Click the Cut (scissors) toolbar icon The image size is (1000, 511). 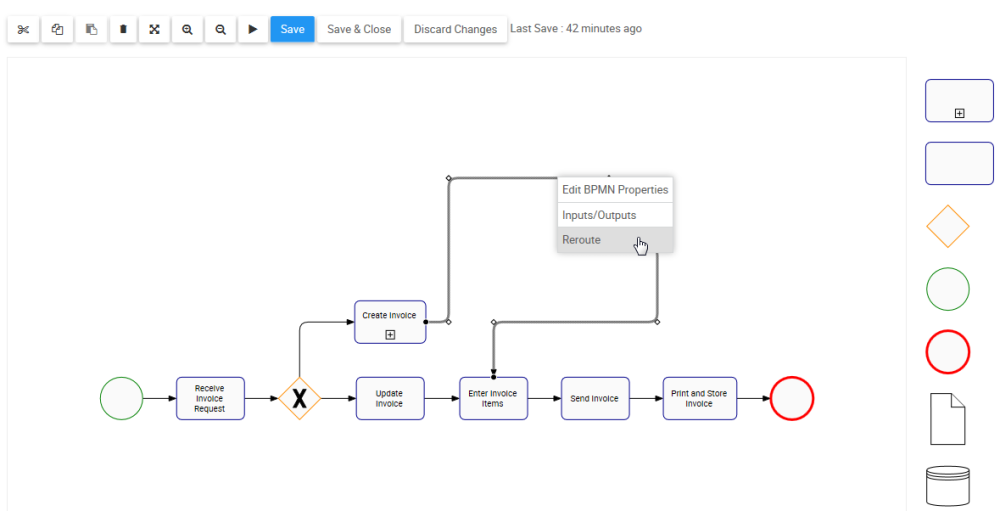point(23,29)
